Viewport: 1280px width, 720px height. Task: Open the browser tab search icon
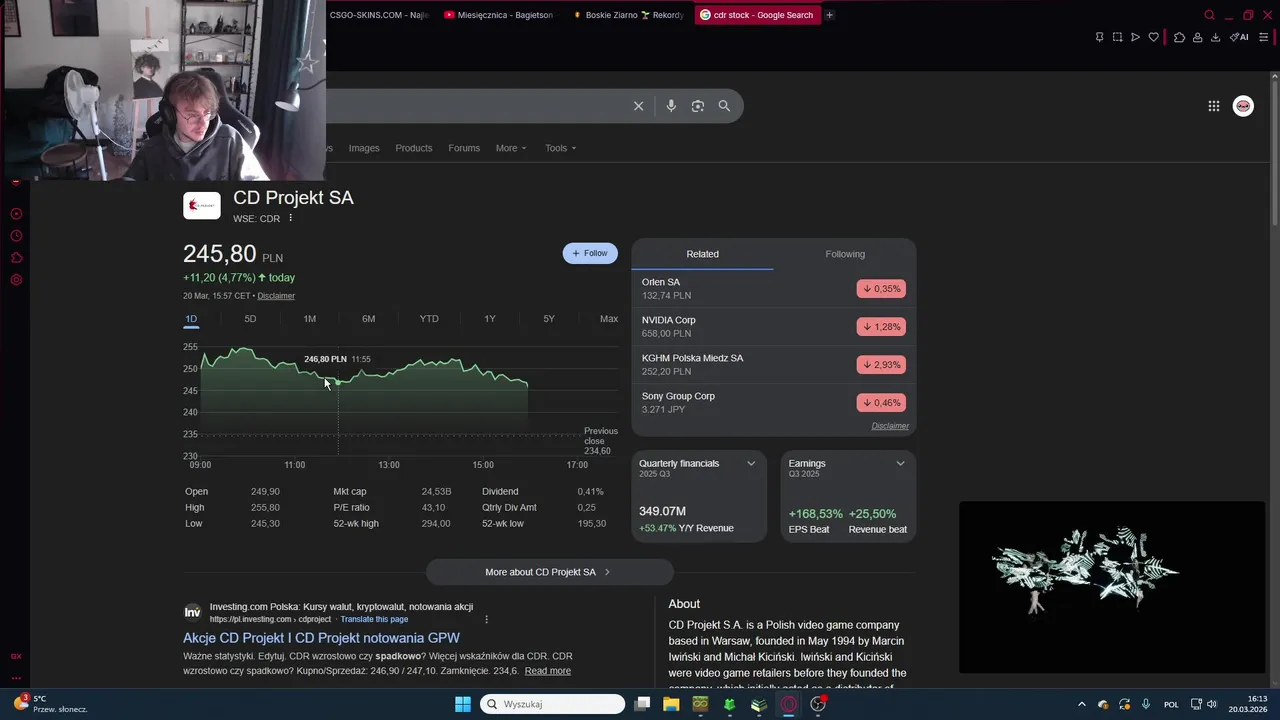point(1209,15)
